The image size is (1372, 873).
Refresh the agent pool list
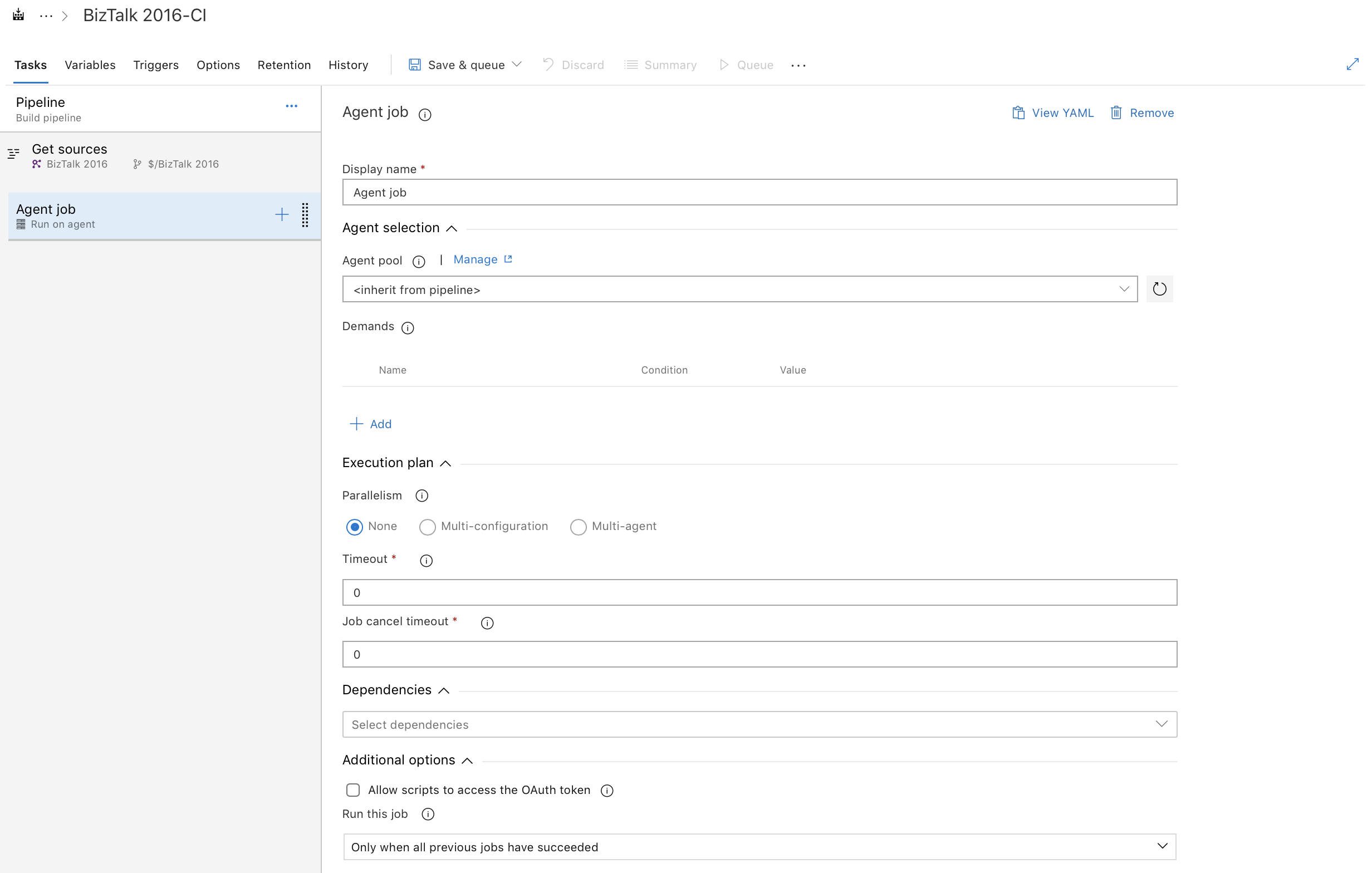coord(1159,289)
